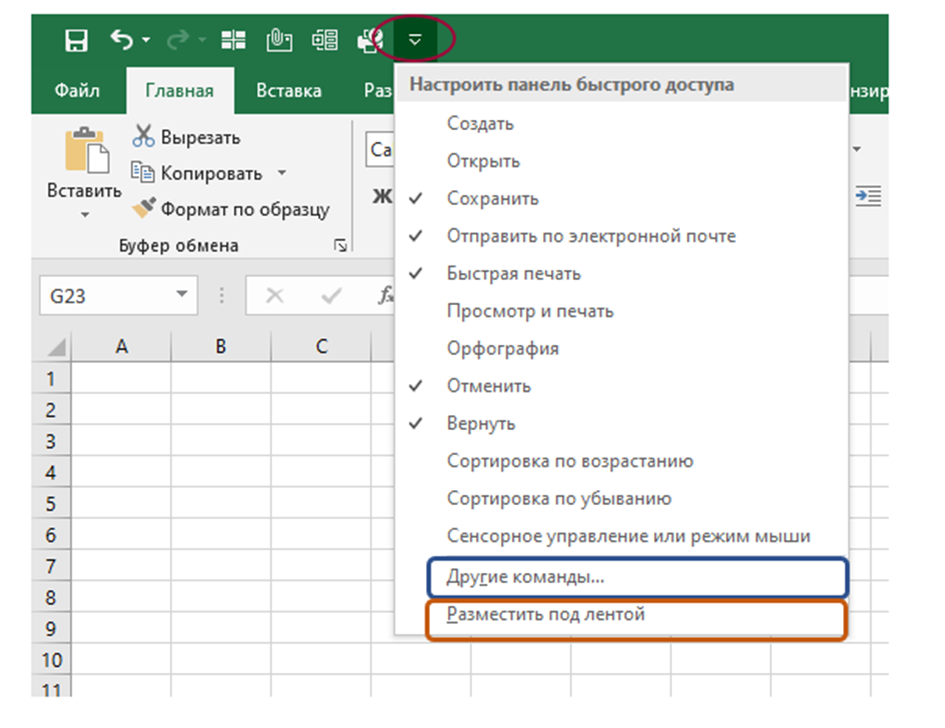Toggle the Customize Quick Access Toolbar arrow
This screenshot has width=945, height=728.
pyautogui.click(x=415, y=40)
